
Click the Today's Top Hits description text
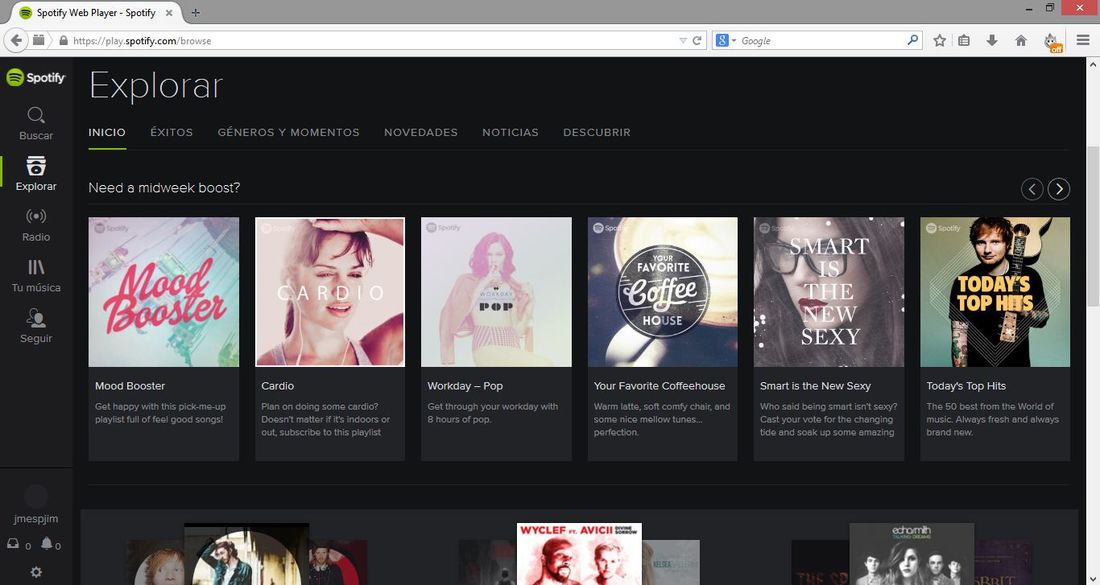pyautogui.click(x=992, y=419)
